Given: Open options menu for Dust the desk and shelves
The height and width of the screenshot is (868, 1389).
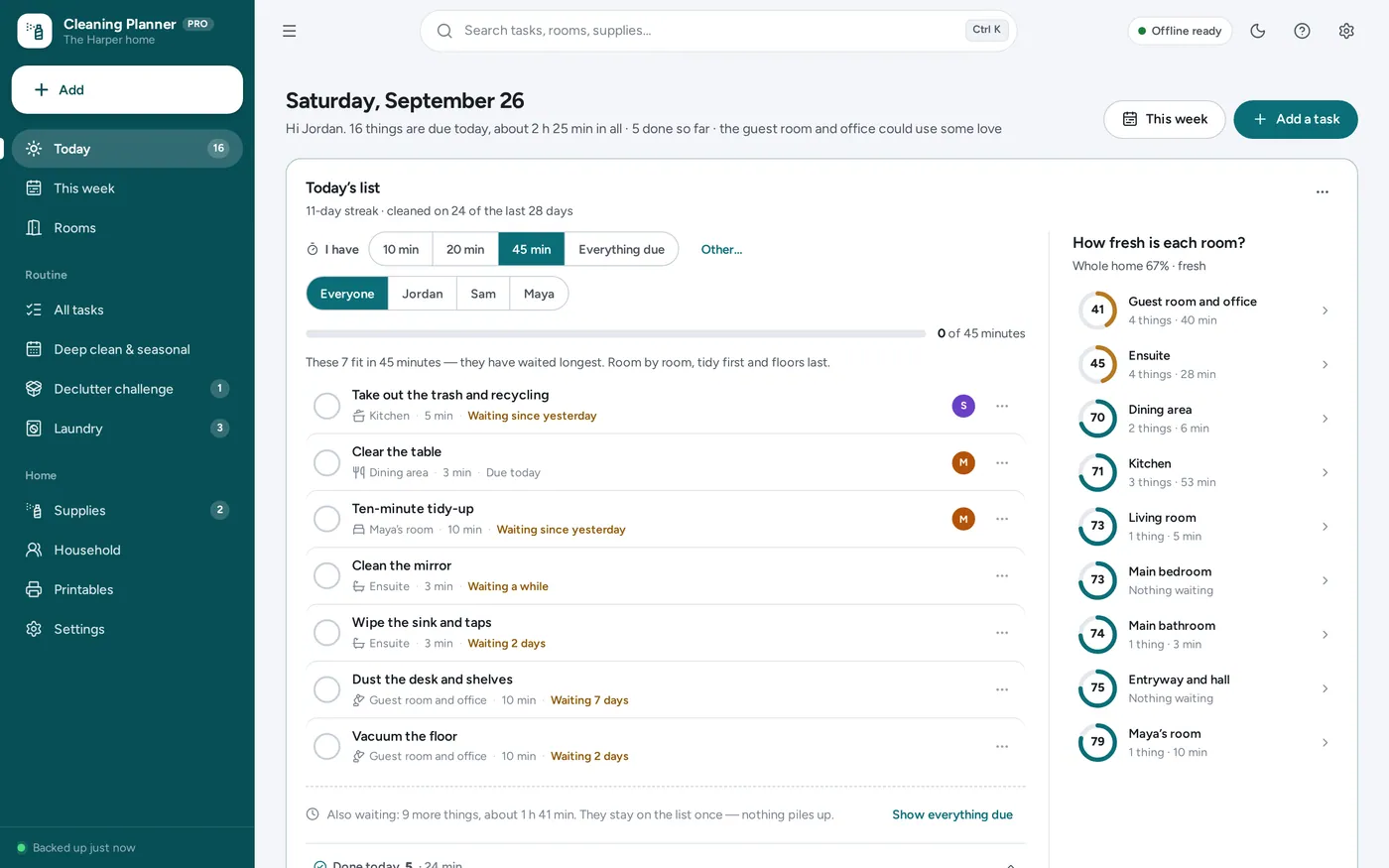Looking at the screenshot, I should click(x=1002, y=689).
